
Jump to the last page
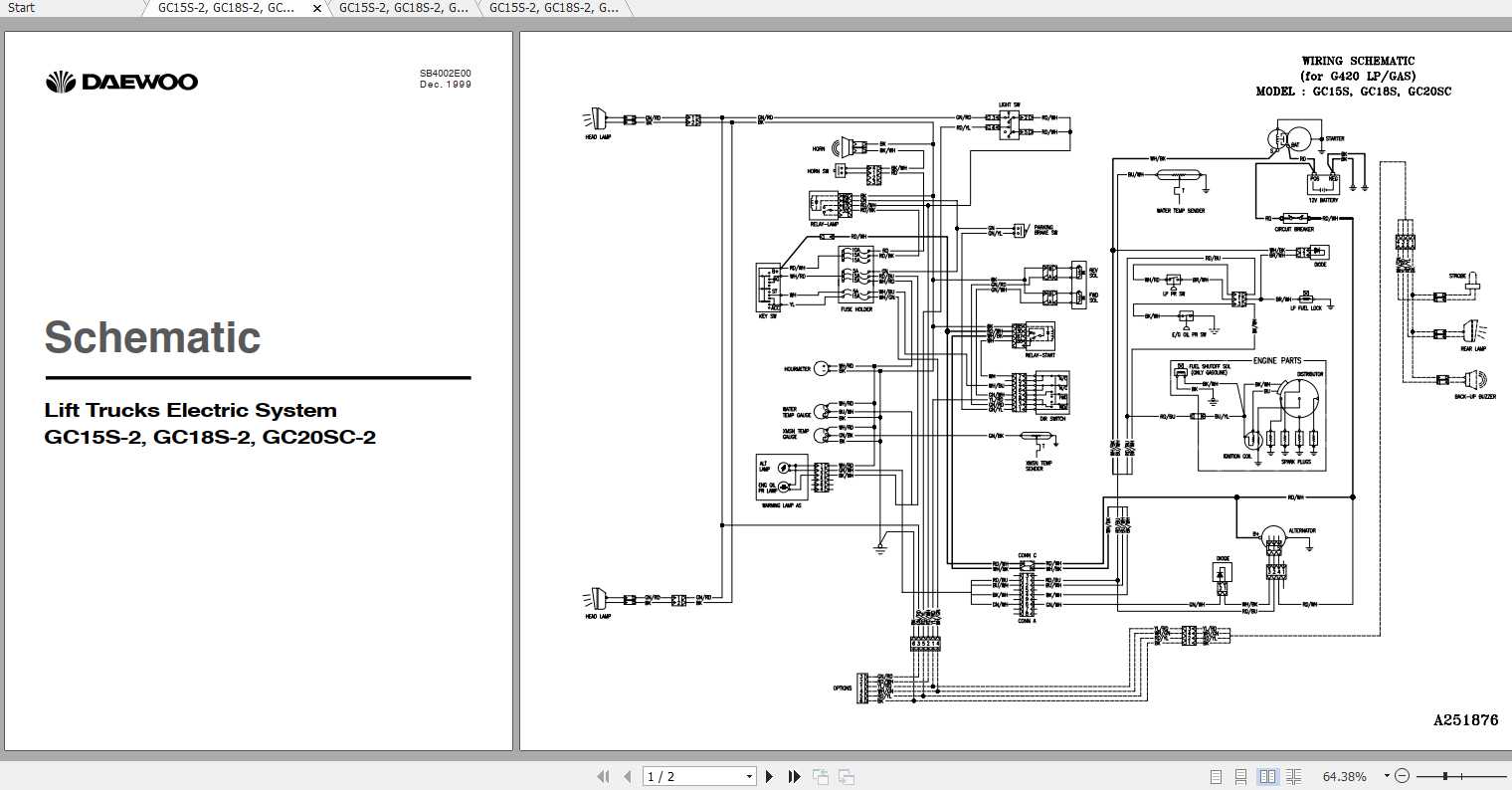click(793, 776)
